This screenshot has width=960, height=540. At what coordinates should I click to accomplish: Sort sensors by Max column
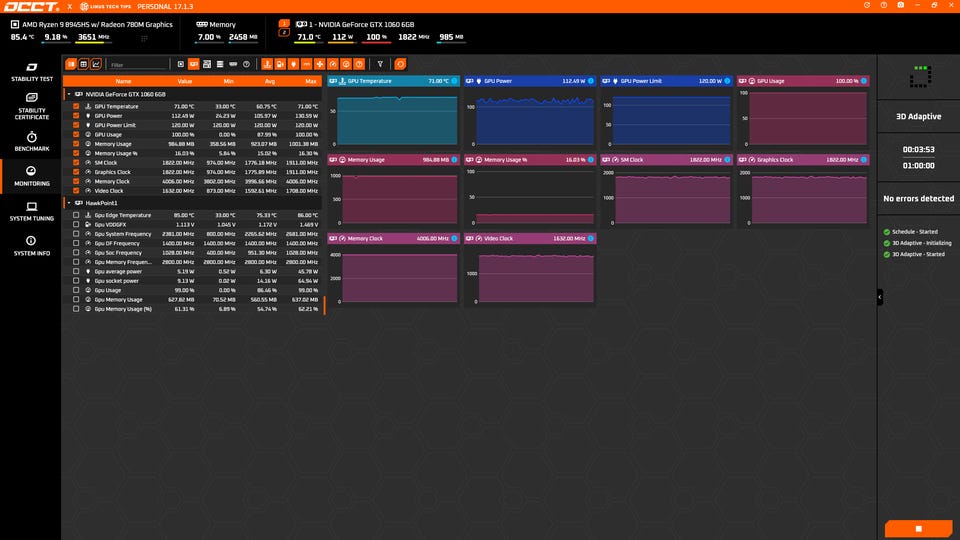[311, 81]
